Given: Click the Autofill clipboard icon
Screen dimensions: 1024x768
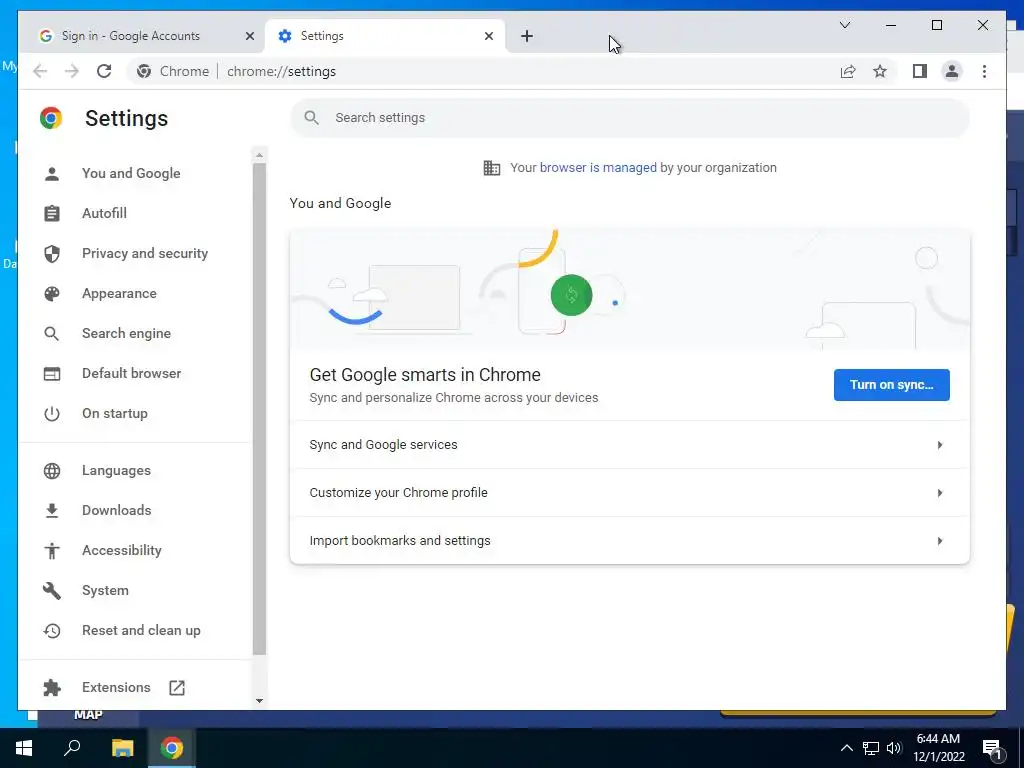Looking at the screenshot, I should pos(52,214).
